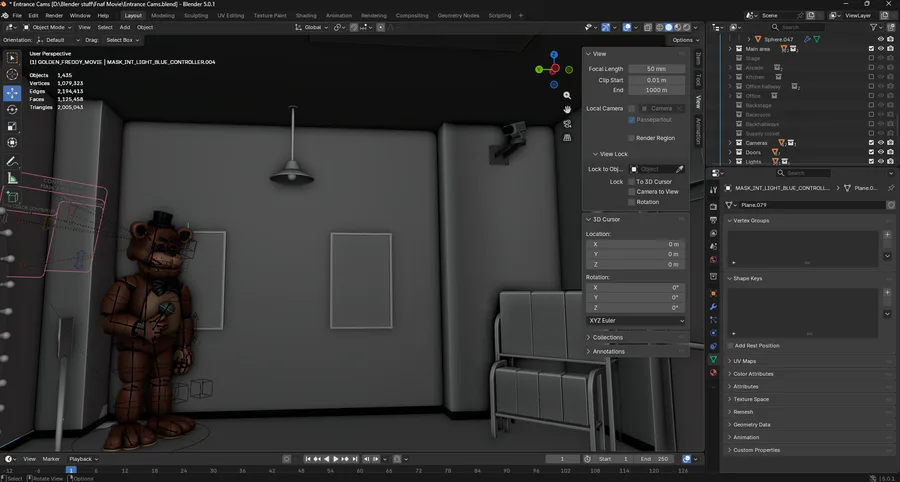Click the Z axis on navigation gizmo
The height and width of the screenshot is (482, 900).
(554, 55)
